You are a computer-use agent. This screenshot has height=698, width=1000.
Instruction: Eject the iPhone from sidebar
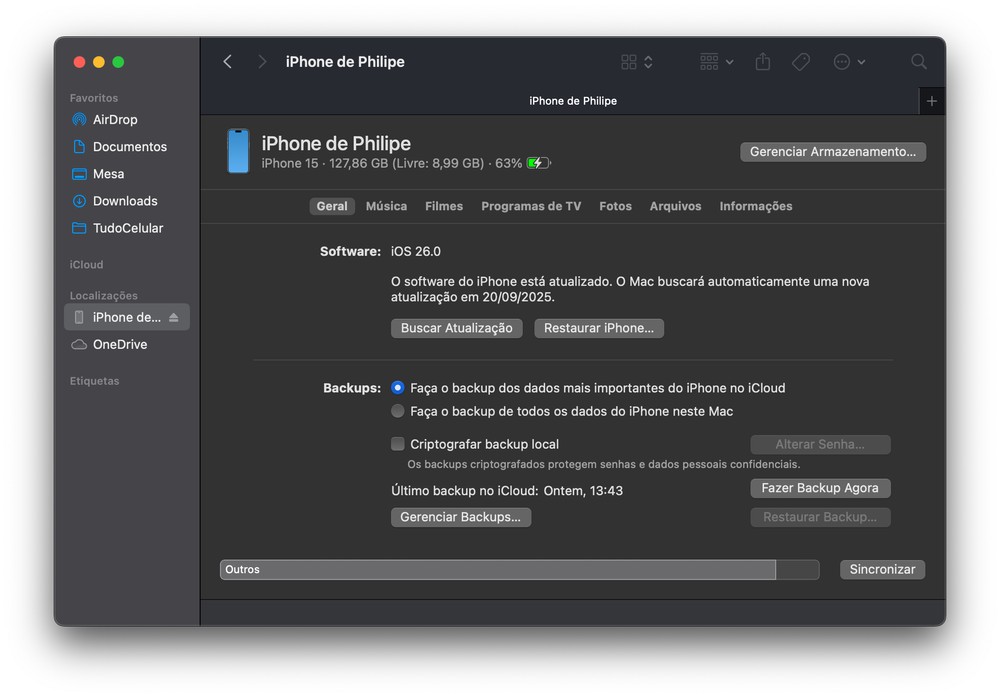tap(174, 318)
